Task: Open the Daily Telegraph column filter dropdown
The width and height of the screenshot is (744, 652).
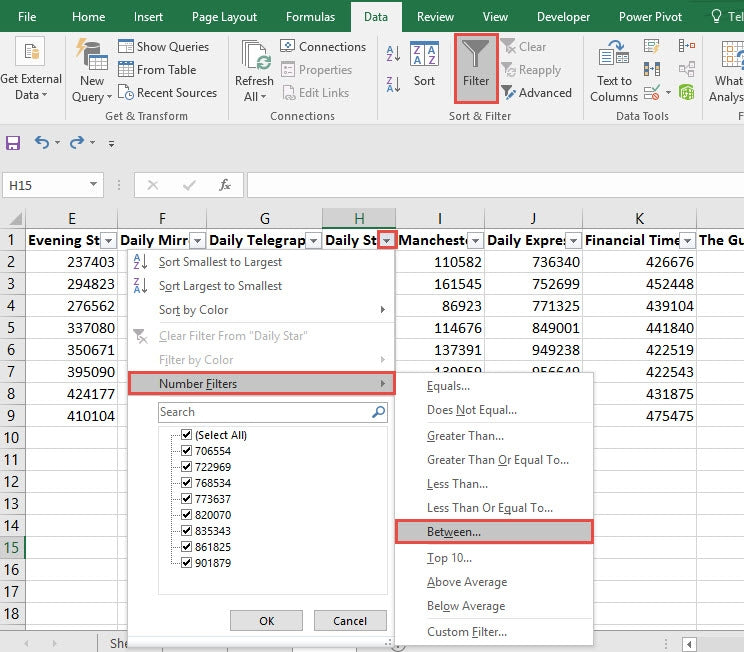Action: 313,241
